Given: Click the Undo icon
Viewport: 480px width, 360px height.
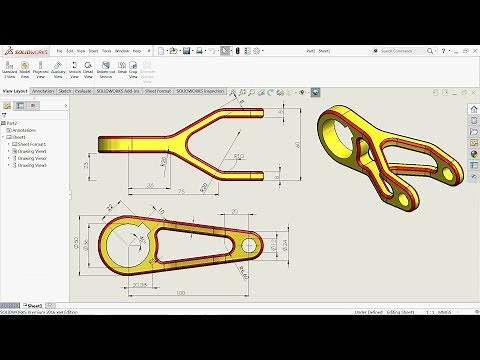Looking at the screenshot, I should [212, 51].
